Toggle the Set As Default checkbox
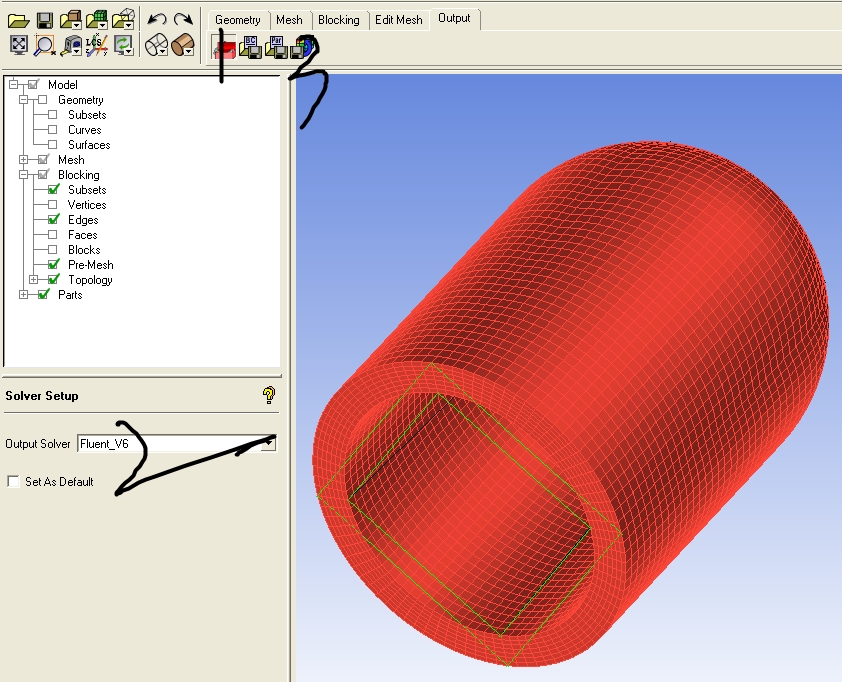This screenshot has height=682, width=842. [x=13, y=481]
